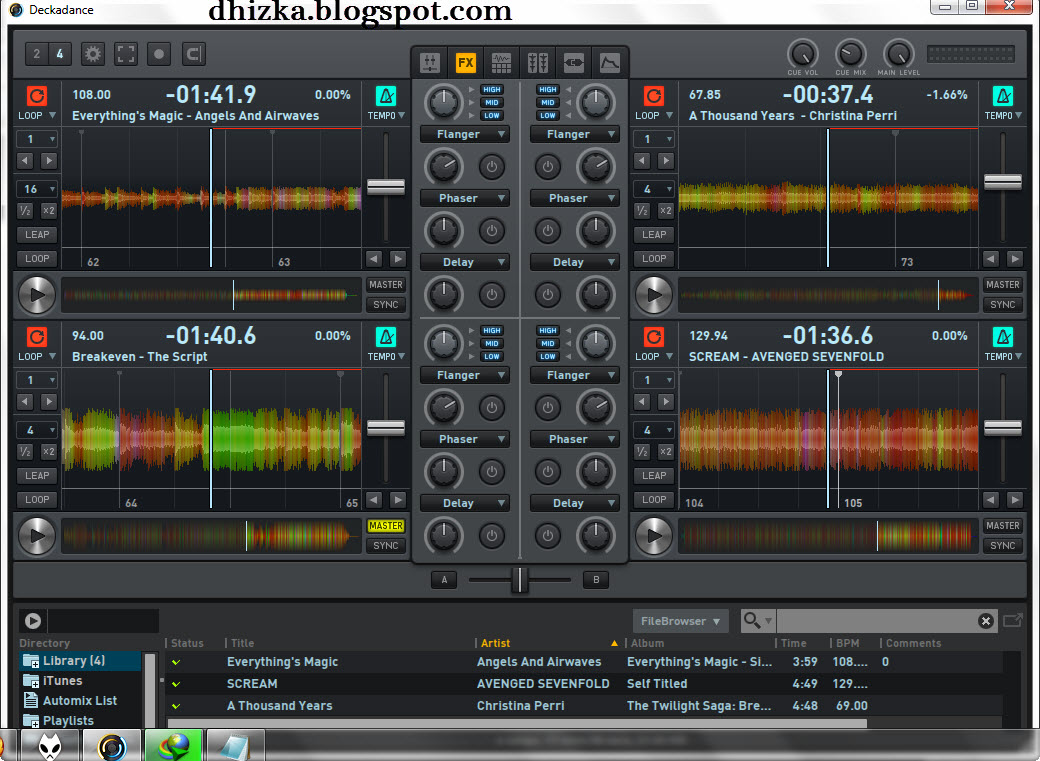Click loop icon on Everything's Magic deck
The height and width of the screenshot is (761, 1040).
[36, 96]
